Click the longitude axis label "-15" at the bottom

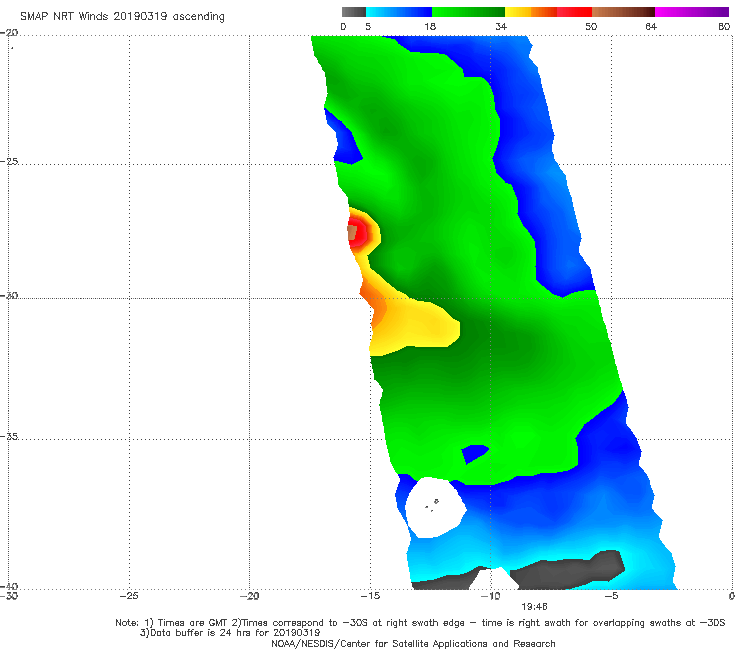pos(370,596)
